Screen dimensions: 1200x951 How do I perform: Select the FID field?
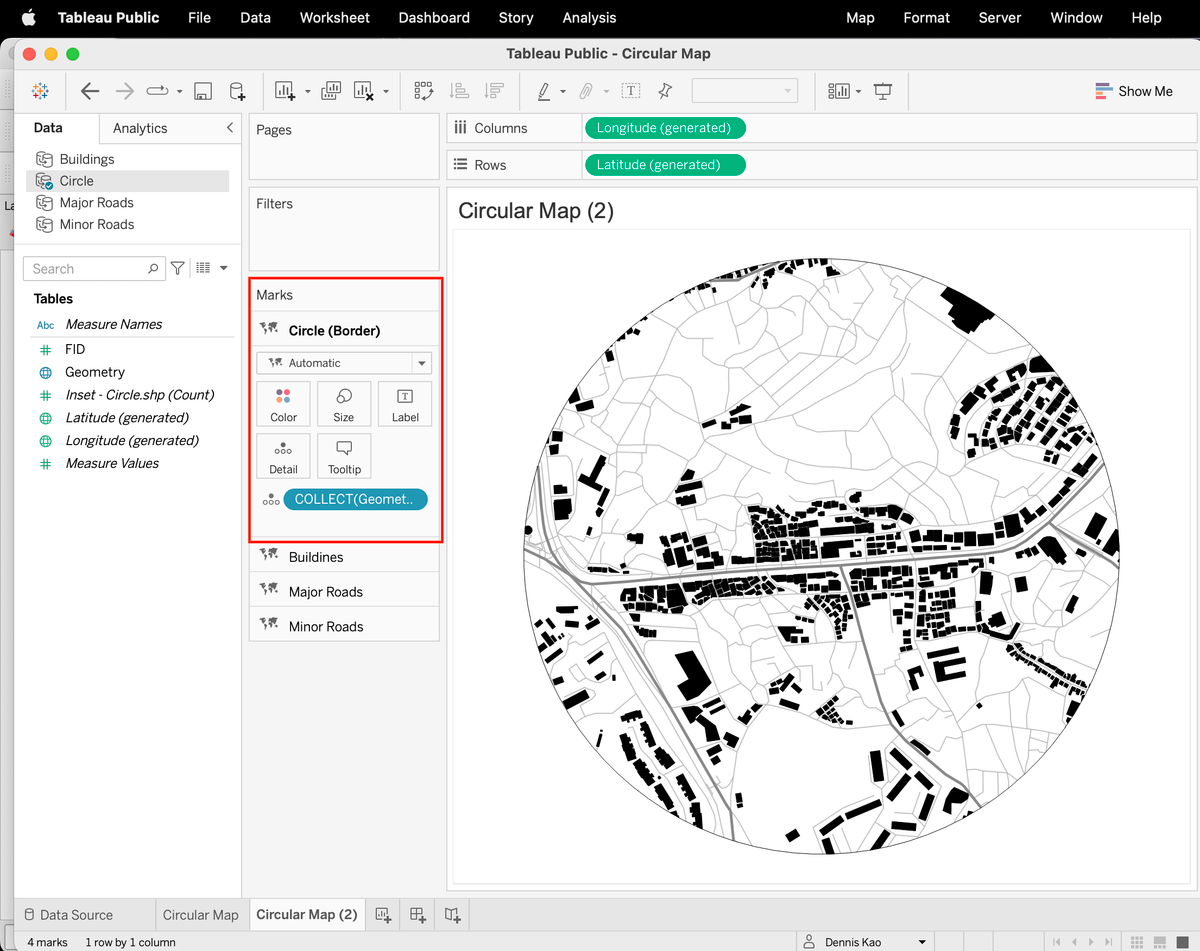click(x=75, y=349)
